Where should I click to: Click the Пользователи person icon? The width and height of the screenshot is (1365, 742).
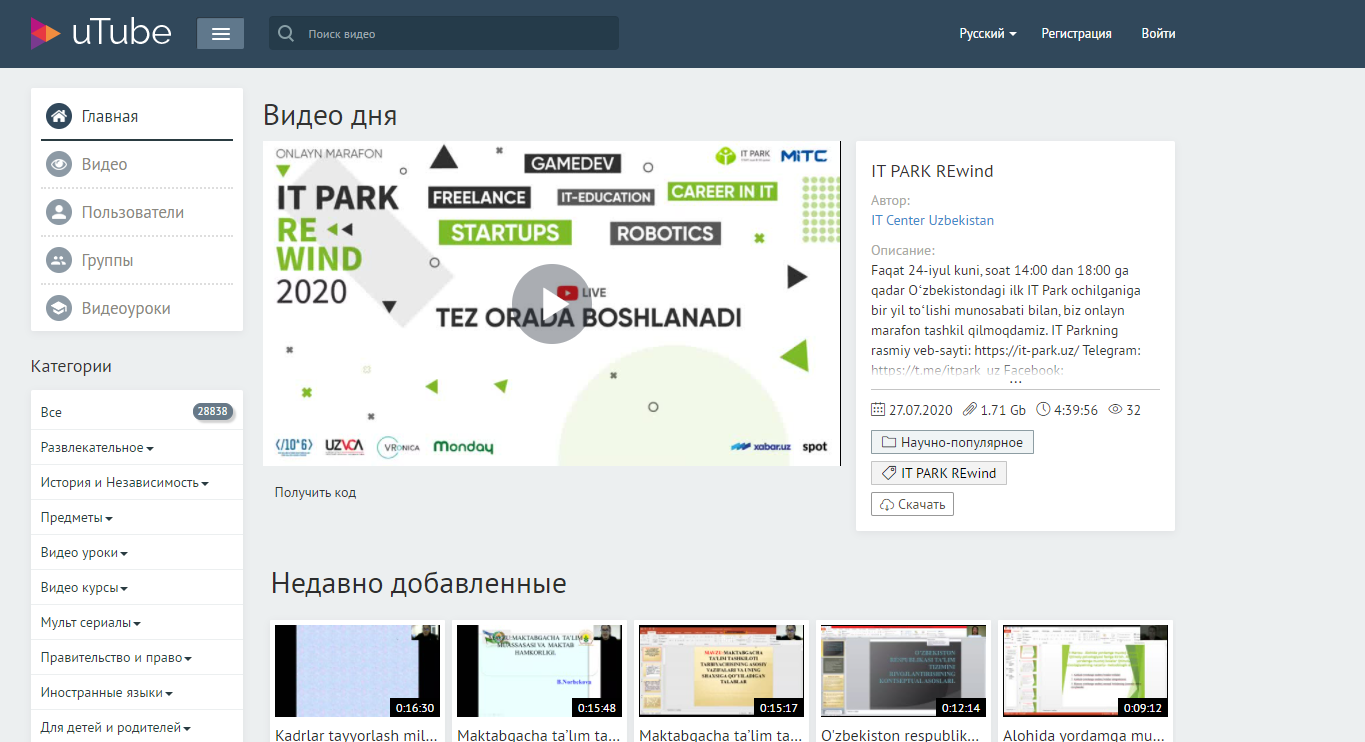[59, 212]
